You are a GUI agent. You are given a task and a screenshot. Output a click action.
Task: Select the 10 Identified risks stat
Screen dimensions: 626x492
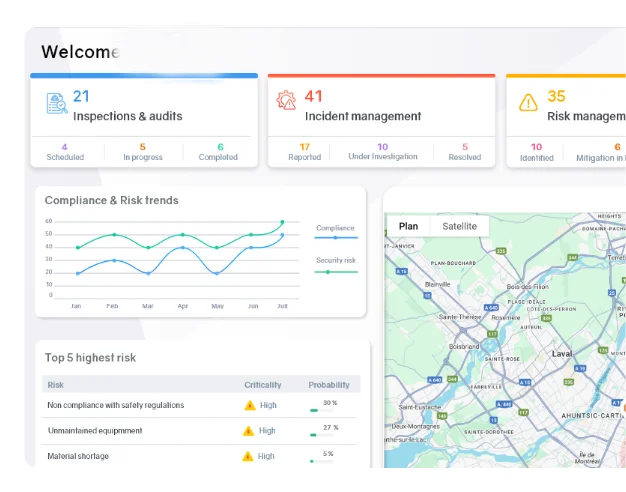(x=537, y=153)
